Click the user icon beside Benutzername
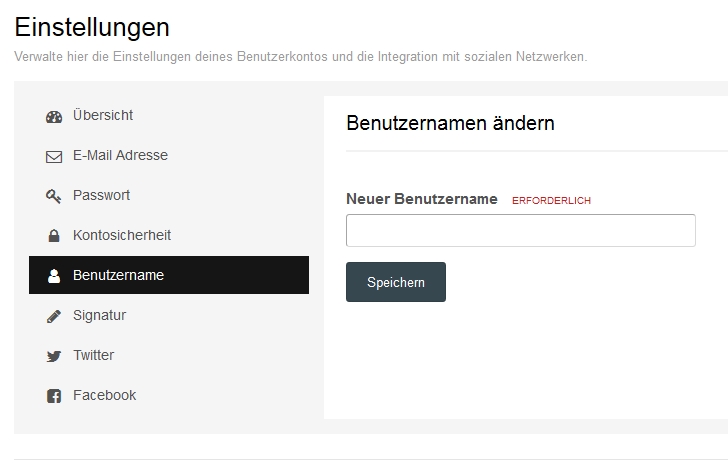728x471 pixels. click(x=54, y=276)
